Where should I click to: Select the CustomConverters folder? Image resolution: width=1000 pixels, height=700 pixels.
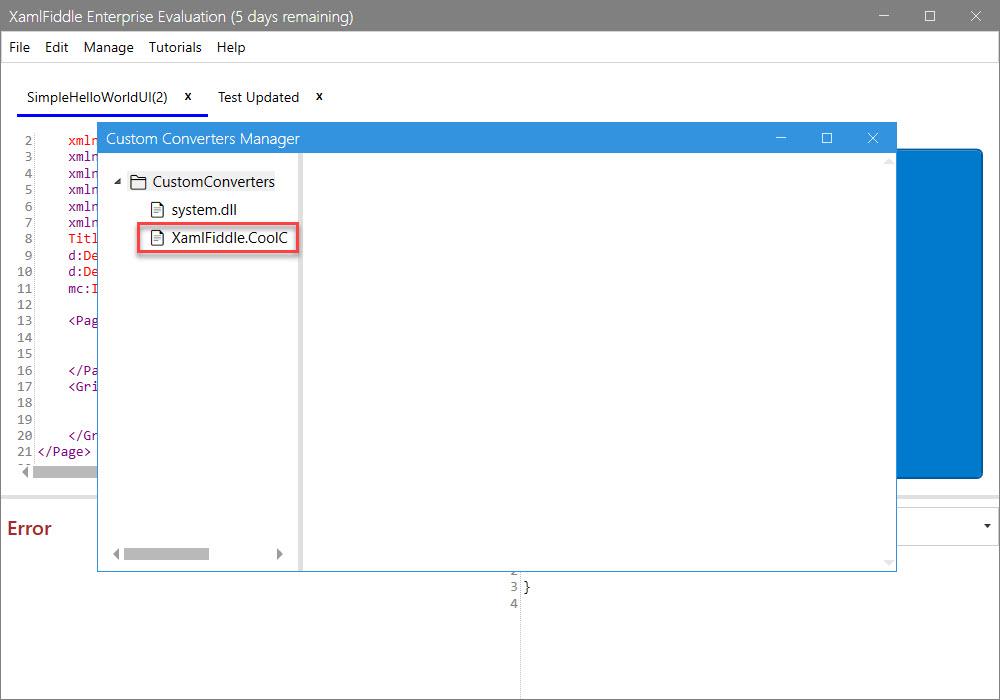(x=213, y=182)
